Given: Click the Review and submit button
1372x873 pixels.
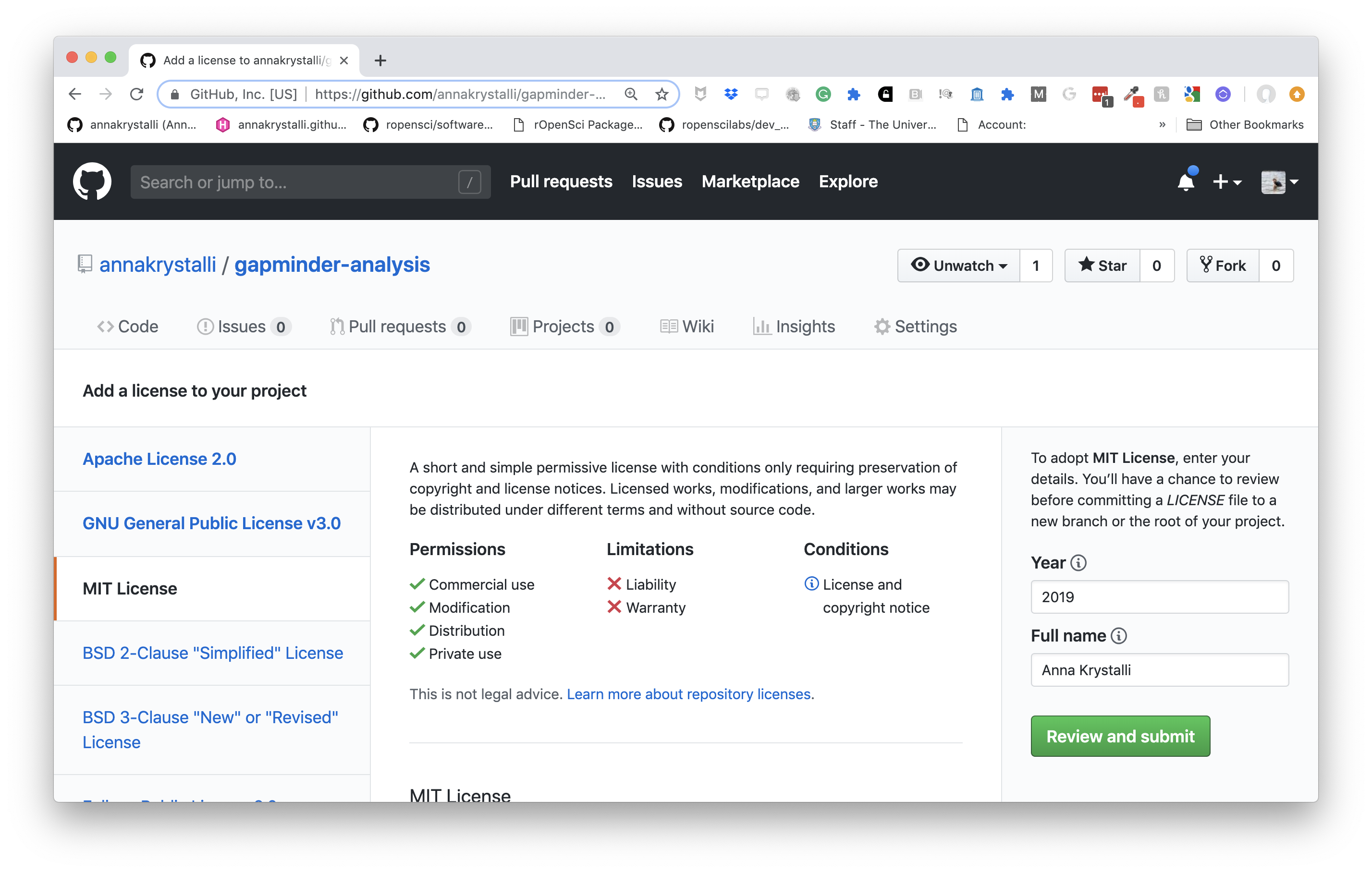Looking at the screenshot, I should tap(1120, 736).
